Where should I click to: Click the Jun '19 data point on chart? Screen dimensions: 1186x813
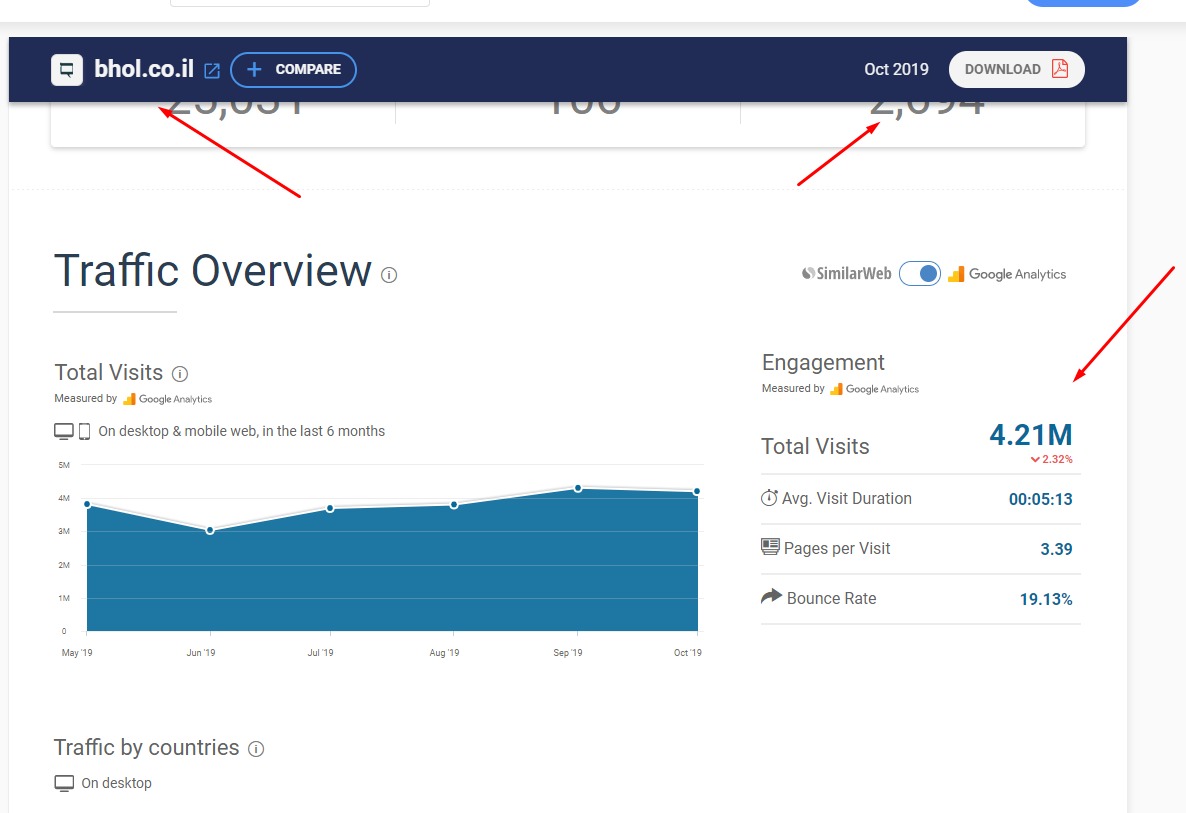pyautogui.click(x=210, y=530)
